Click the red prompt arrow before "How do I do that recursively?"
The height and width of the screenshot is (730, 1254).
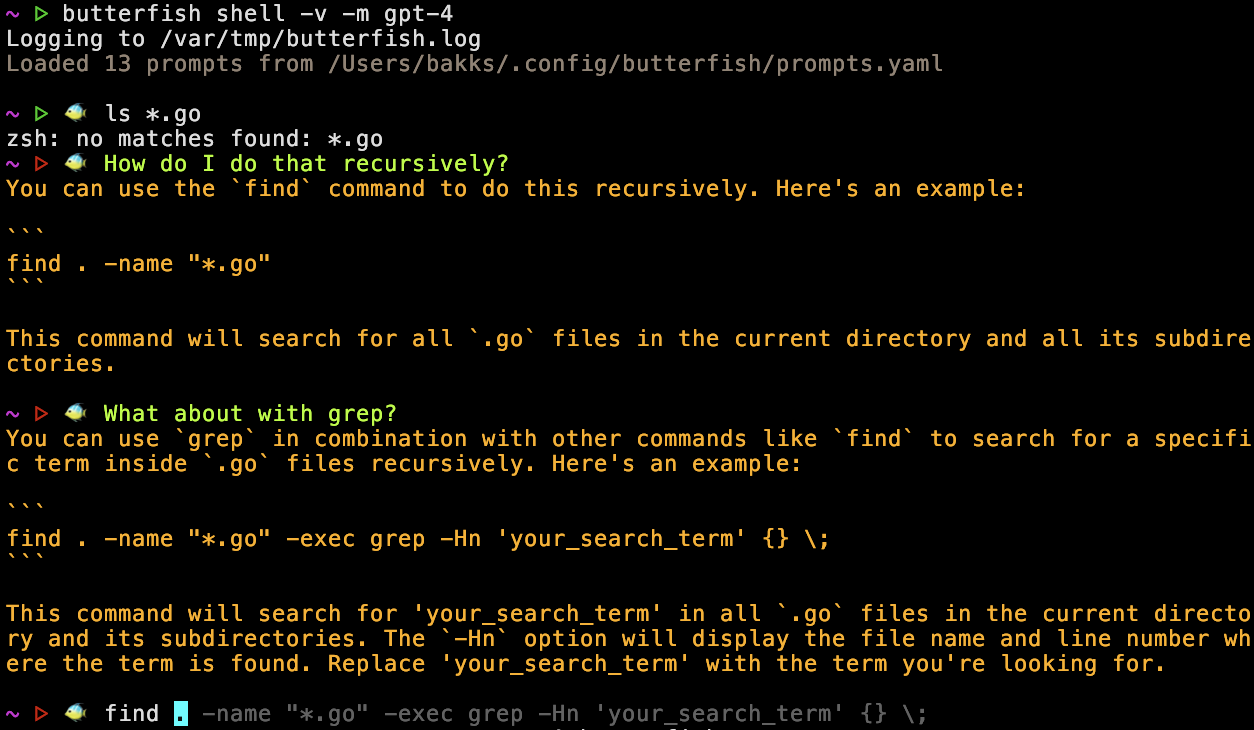click(41, 164)
